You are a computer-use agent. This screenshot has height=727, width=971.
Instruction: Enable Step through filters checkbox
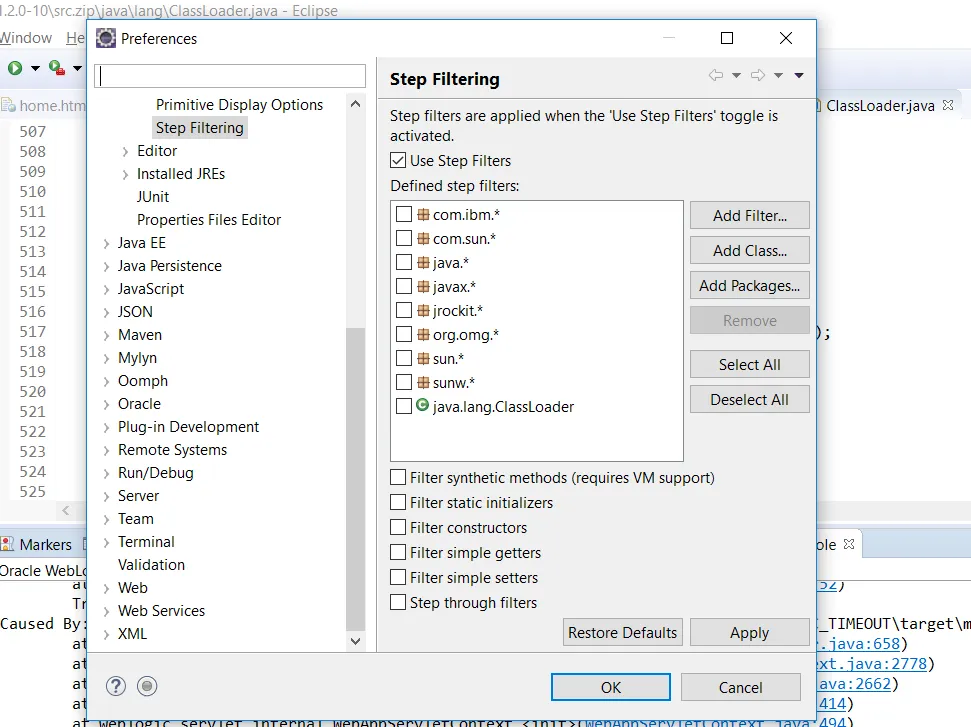[x=398, y=602]
